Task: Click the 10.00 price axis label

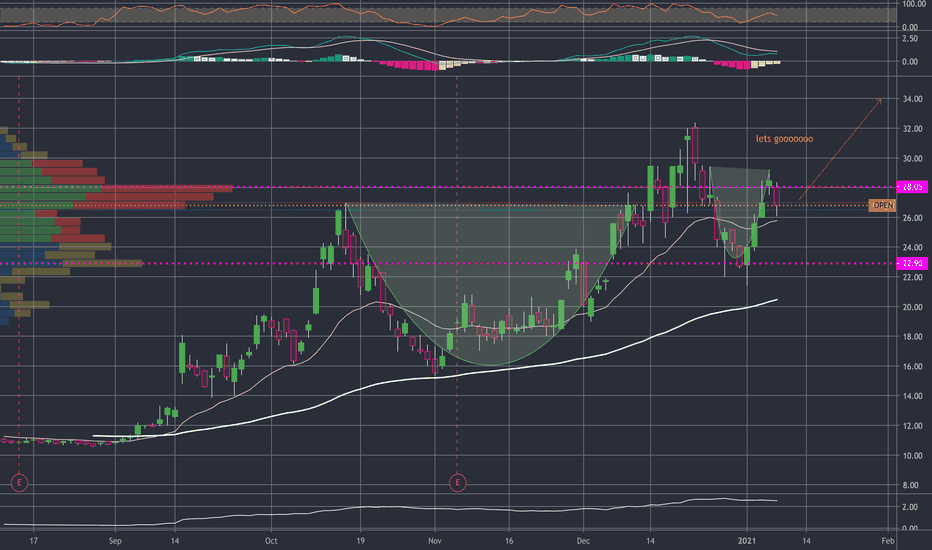Action: pos(912,455)
